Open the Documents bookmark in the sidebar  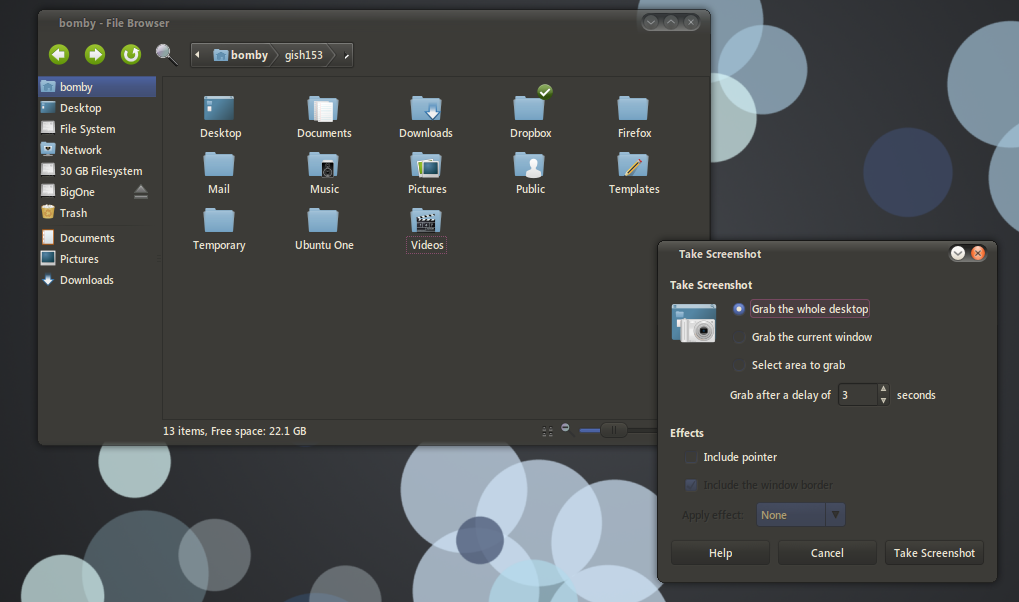click(x=97, y=238)
